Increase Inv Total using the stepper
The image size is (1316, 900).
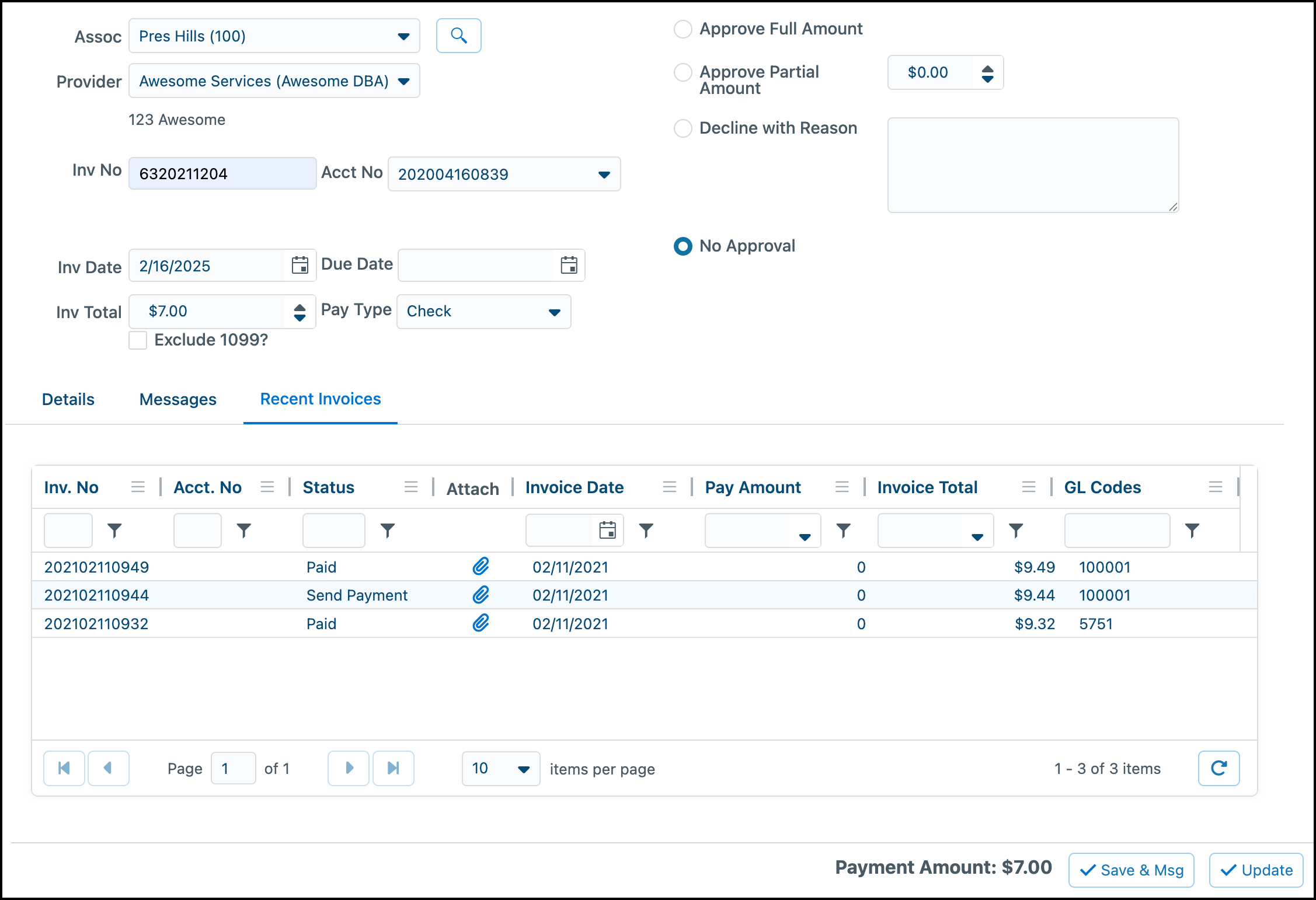tap(299, 308)
